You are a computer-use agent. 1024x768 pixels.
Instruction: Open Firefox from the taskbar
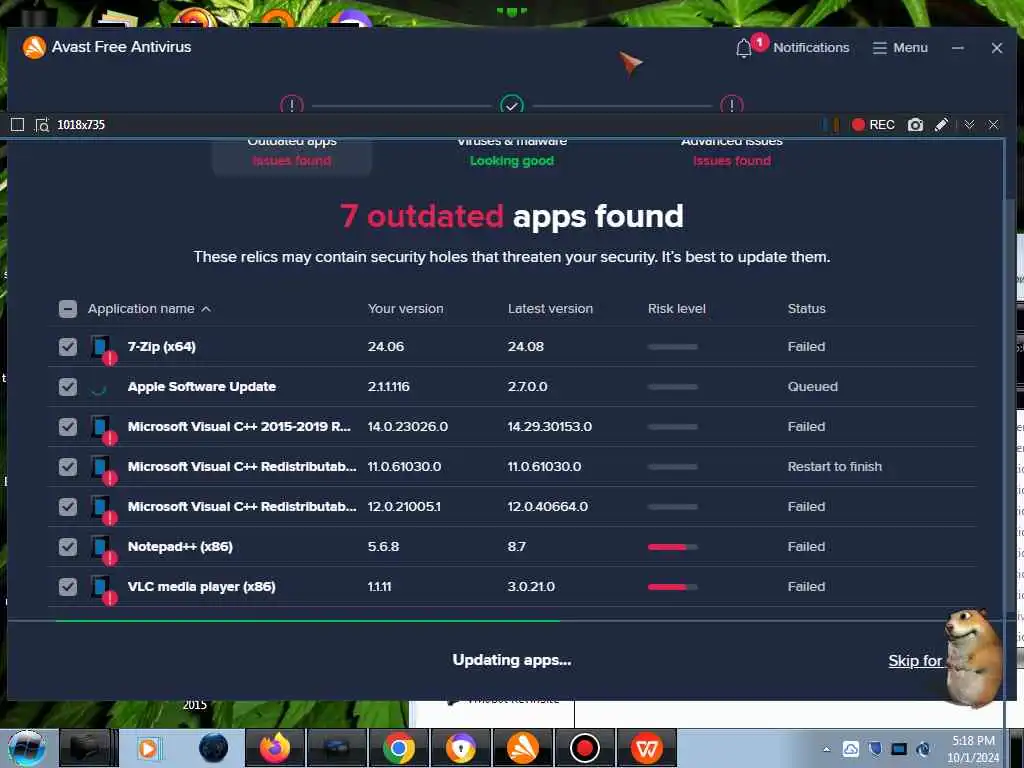coord(275,748)
